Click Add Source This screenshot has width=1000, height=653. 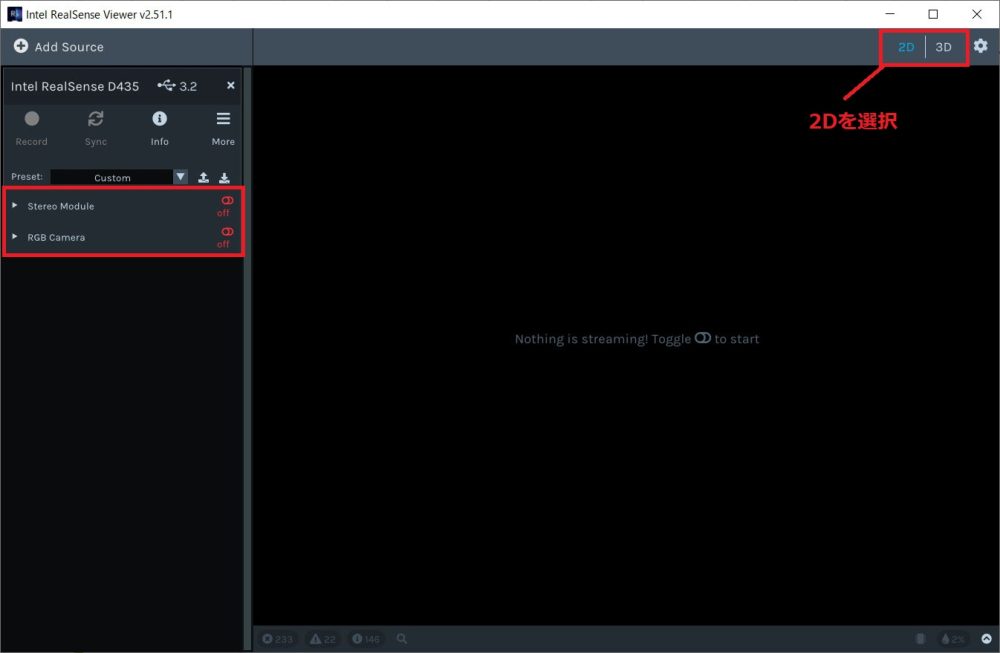click(58, 47)
